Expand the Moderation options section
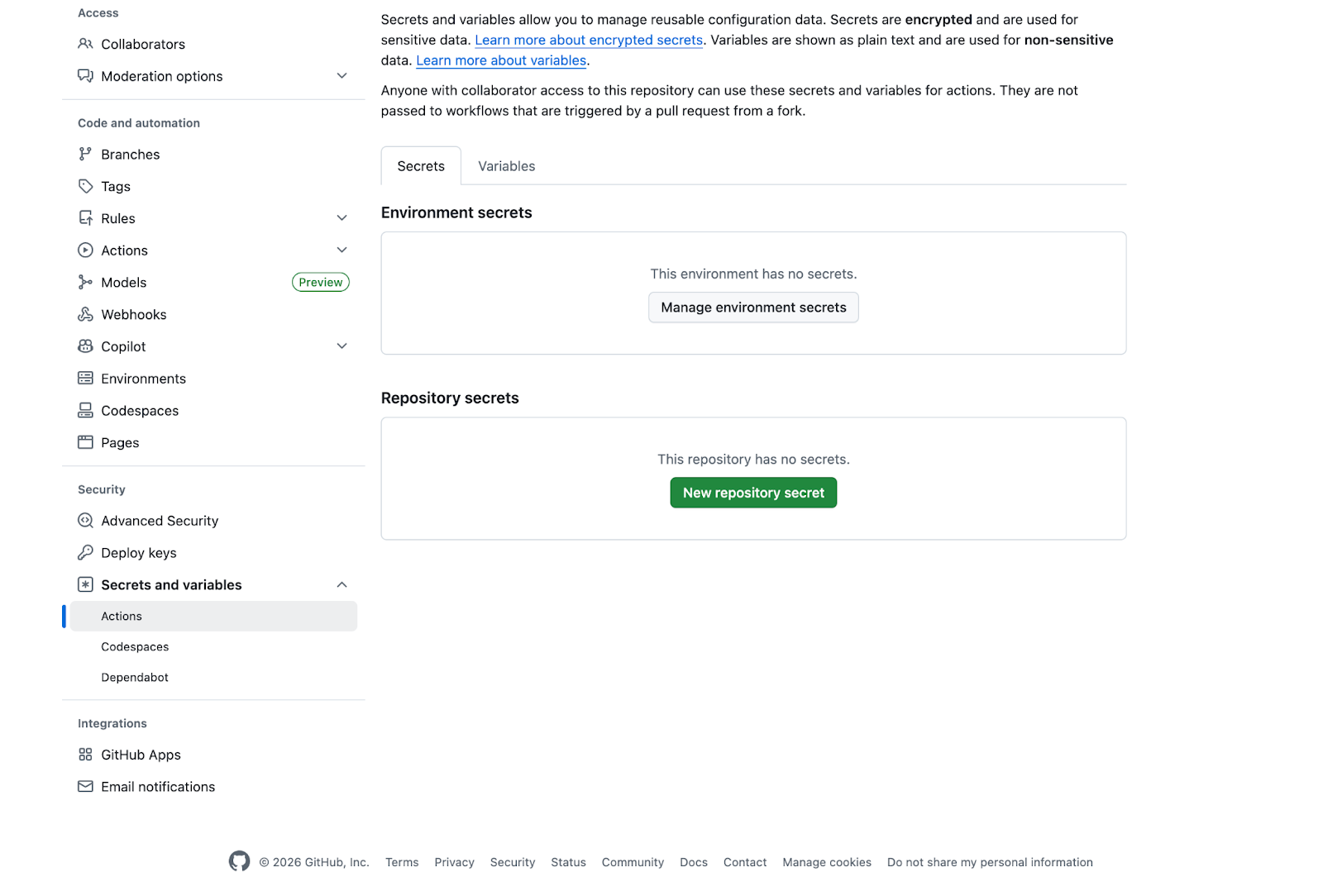 coord(341,76)
